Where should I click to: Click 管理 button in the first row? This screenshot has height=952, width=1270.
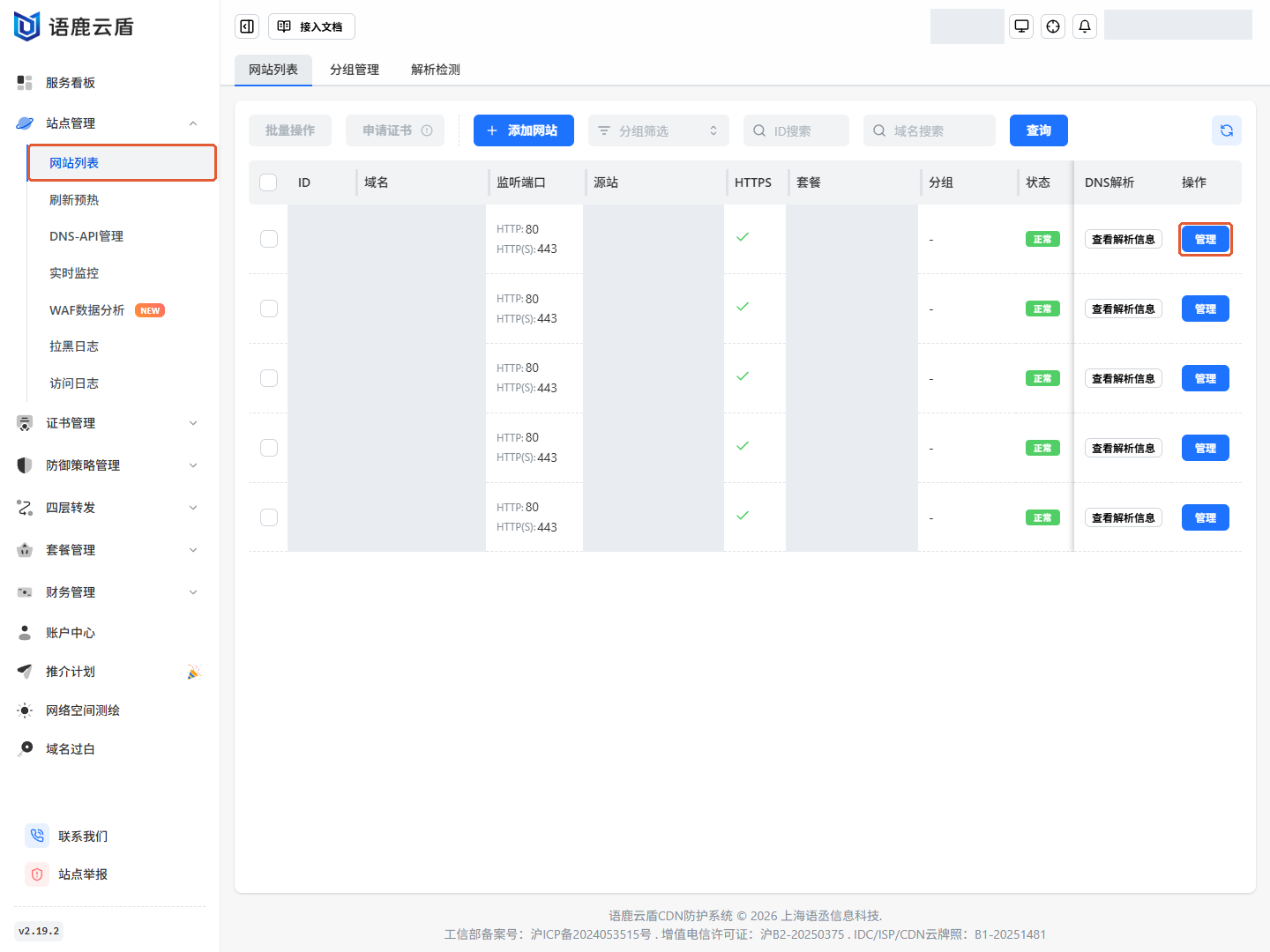click(x=1206, y=239)
